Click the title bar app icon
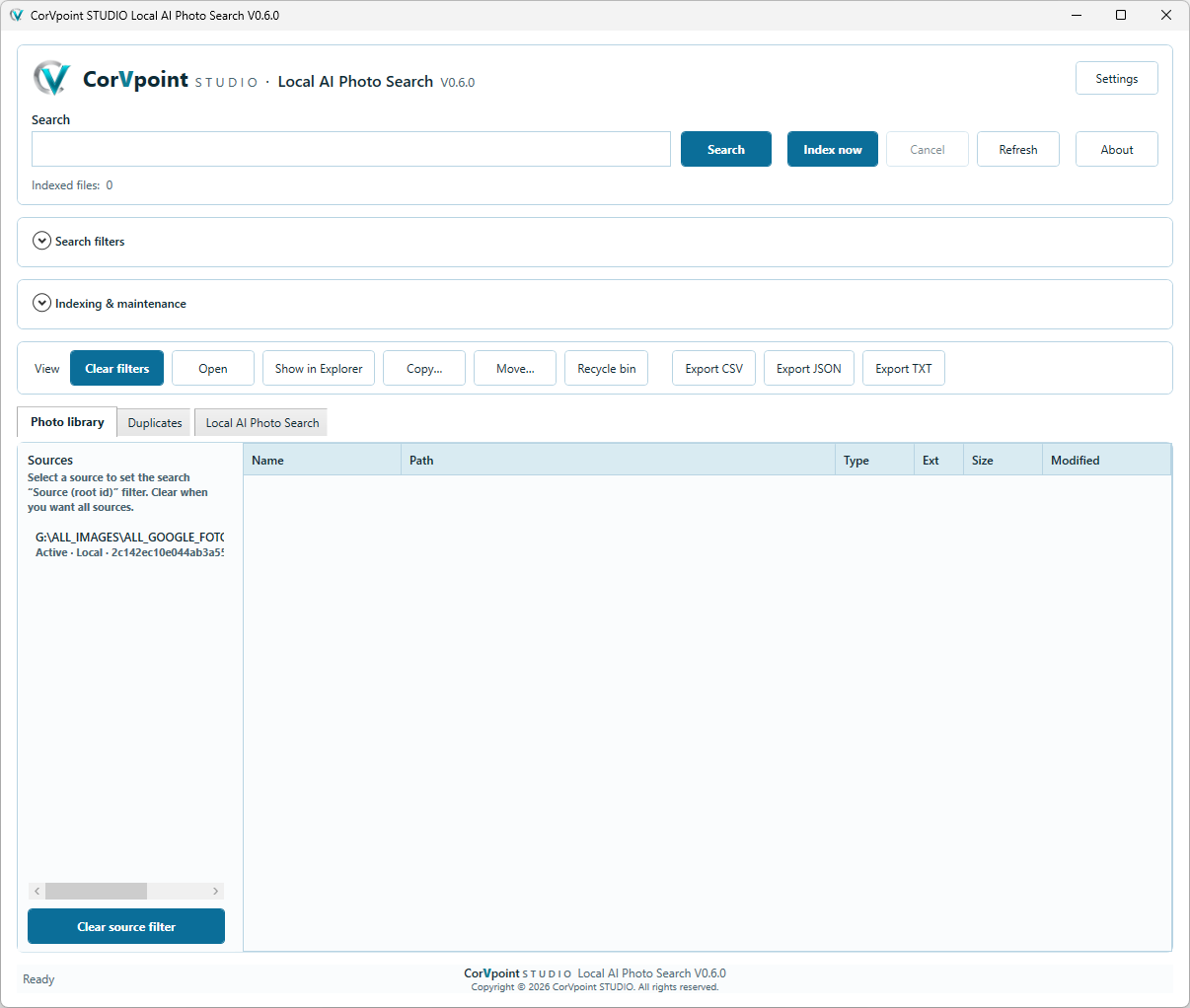This screenshot has width=1190, height=1008. pos(16,15)
